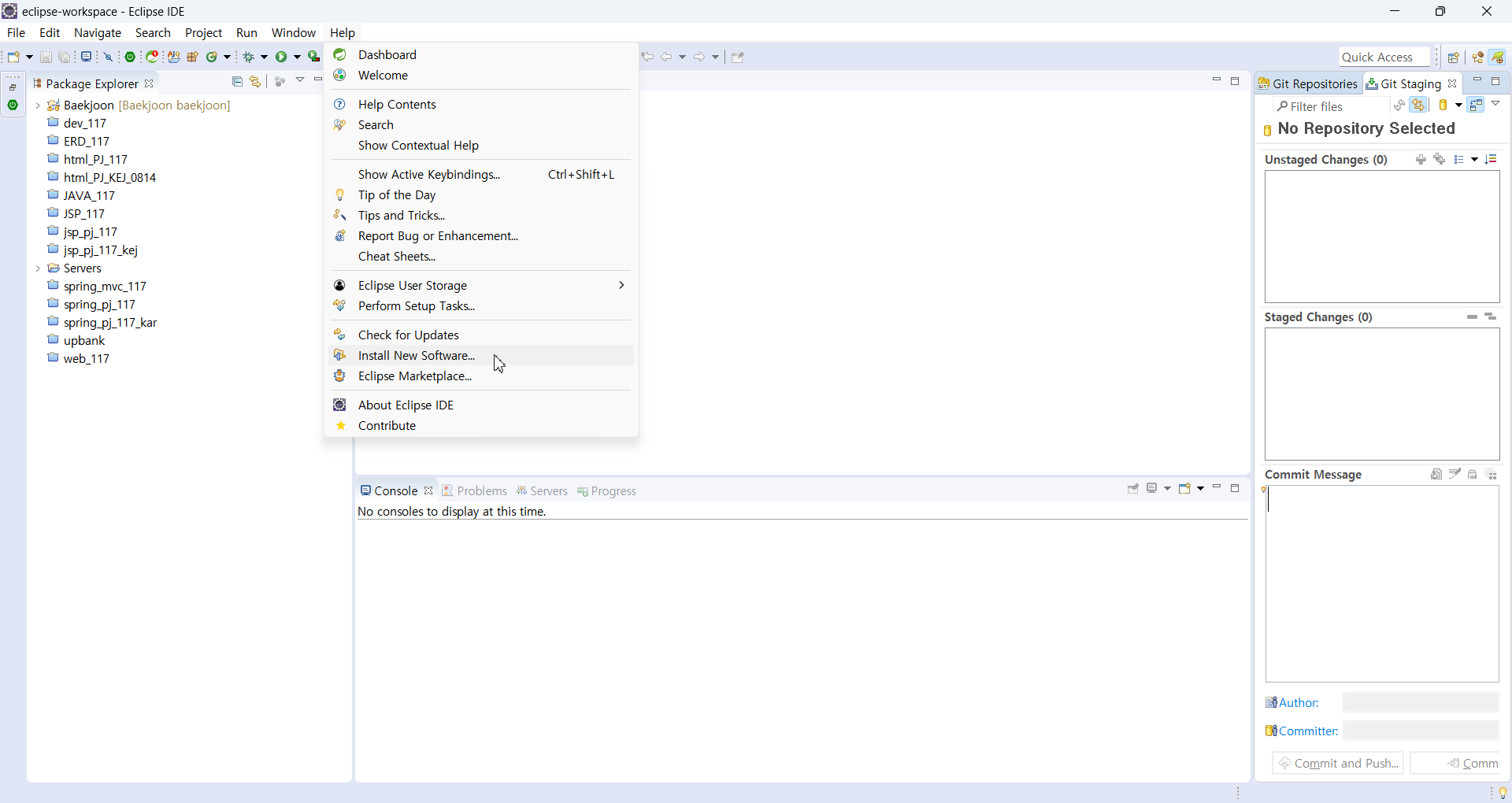The width and height of the screenshot is (1512, 803).
Task: Open the repository selector dropdown arrow in Git Staging
Action: click(1458, 105)
